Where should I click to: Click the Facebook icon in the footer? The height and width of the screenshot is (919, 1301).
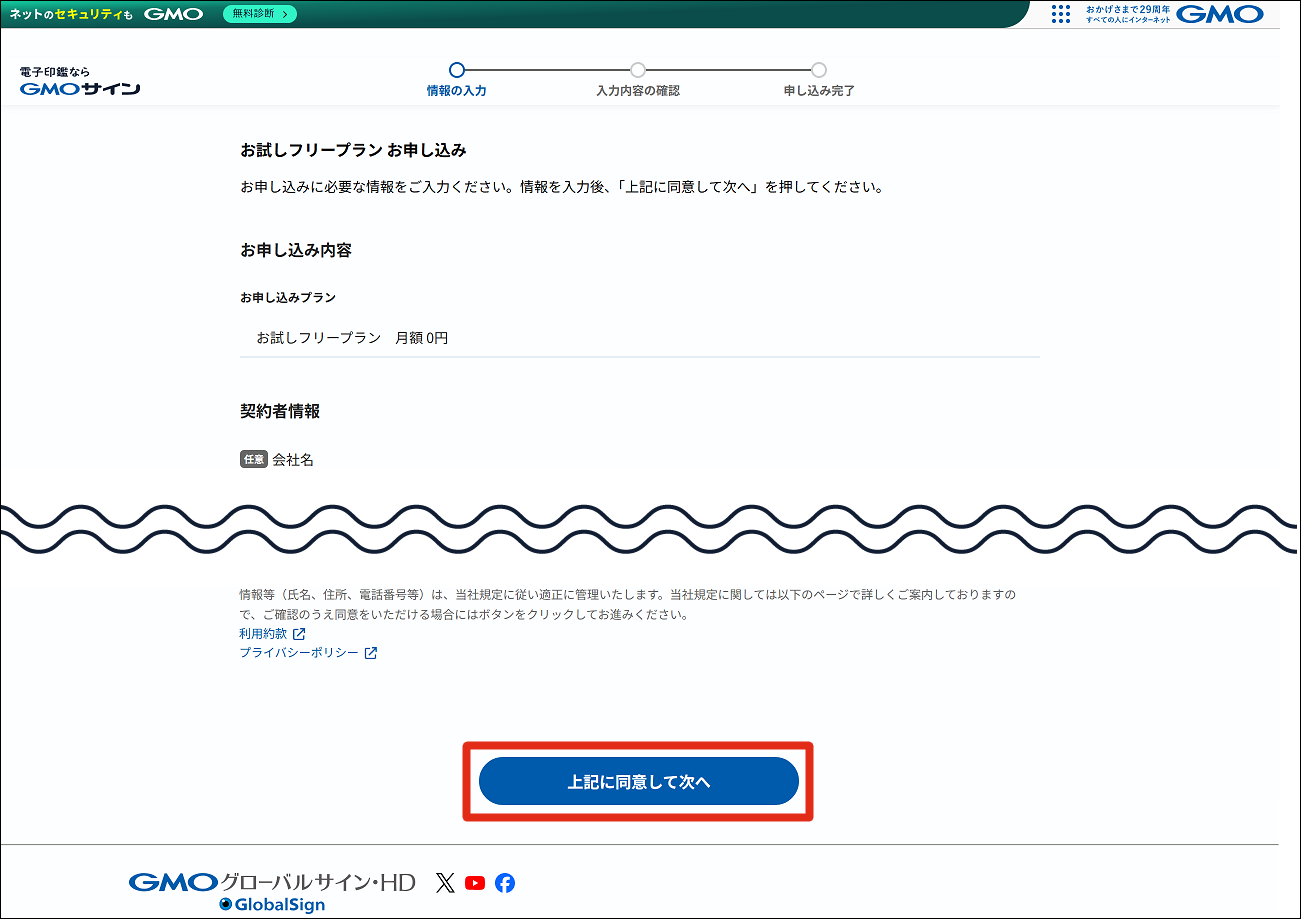pyautogui.click(x=504, y=883)
